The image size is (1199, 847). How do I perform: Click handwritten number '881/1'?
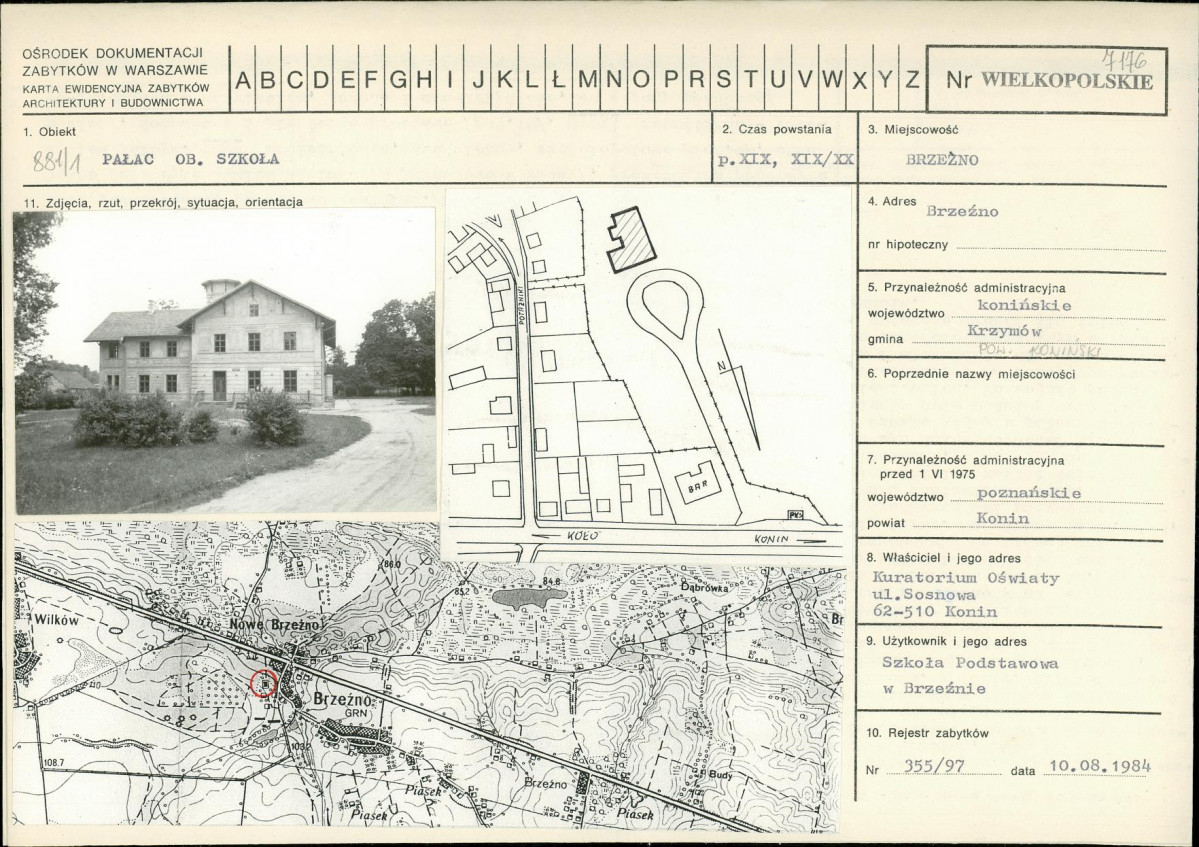click(57, 161)
